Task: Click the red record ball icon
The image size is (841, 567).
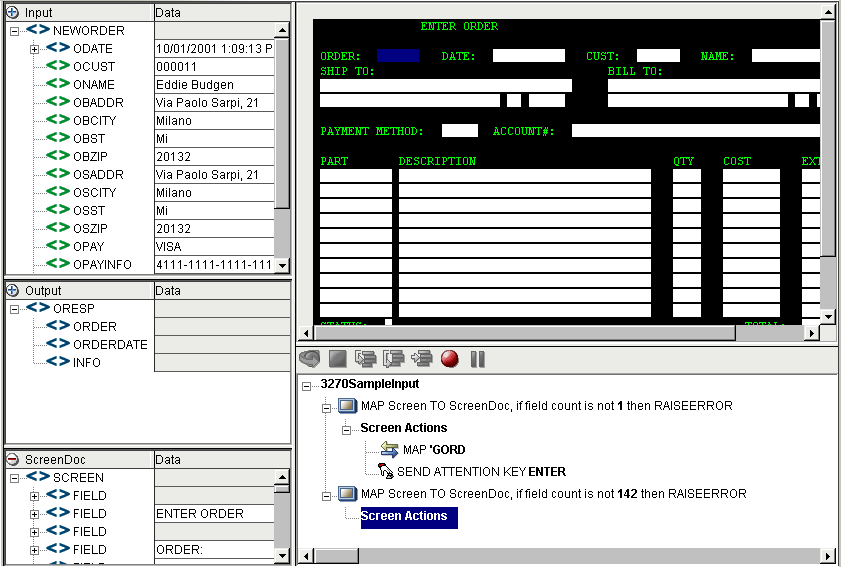Action: tap(450, 358)
